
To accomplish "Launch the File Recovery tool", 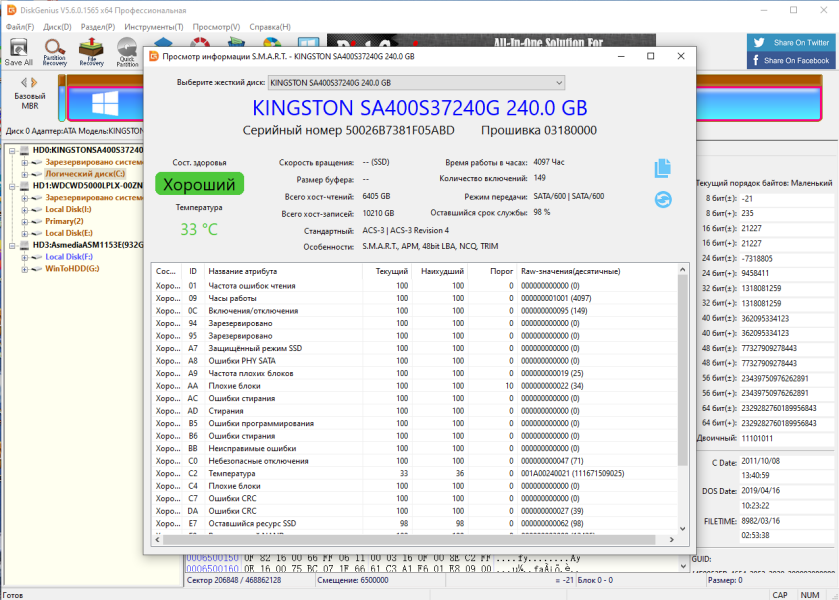I will (91, 52).
